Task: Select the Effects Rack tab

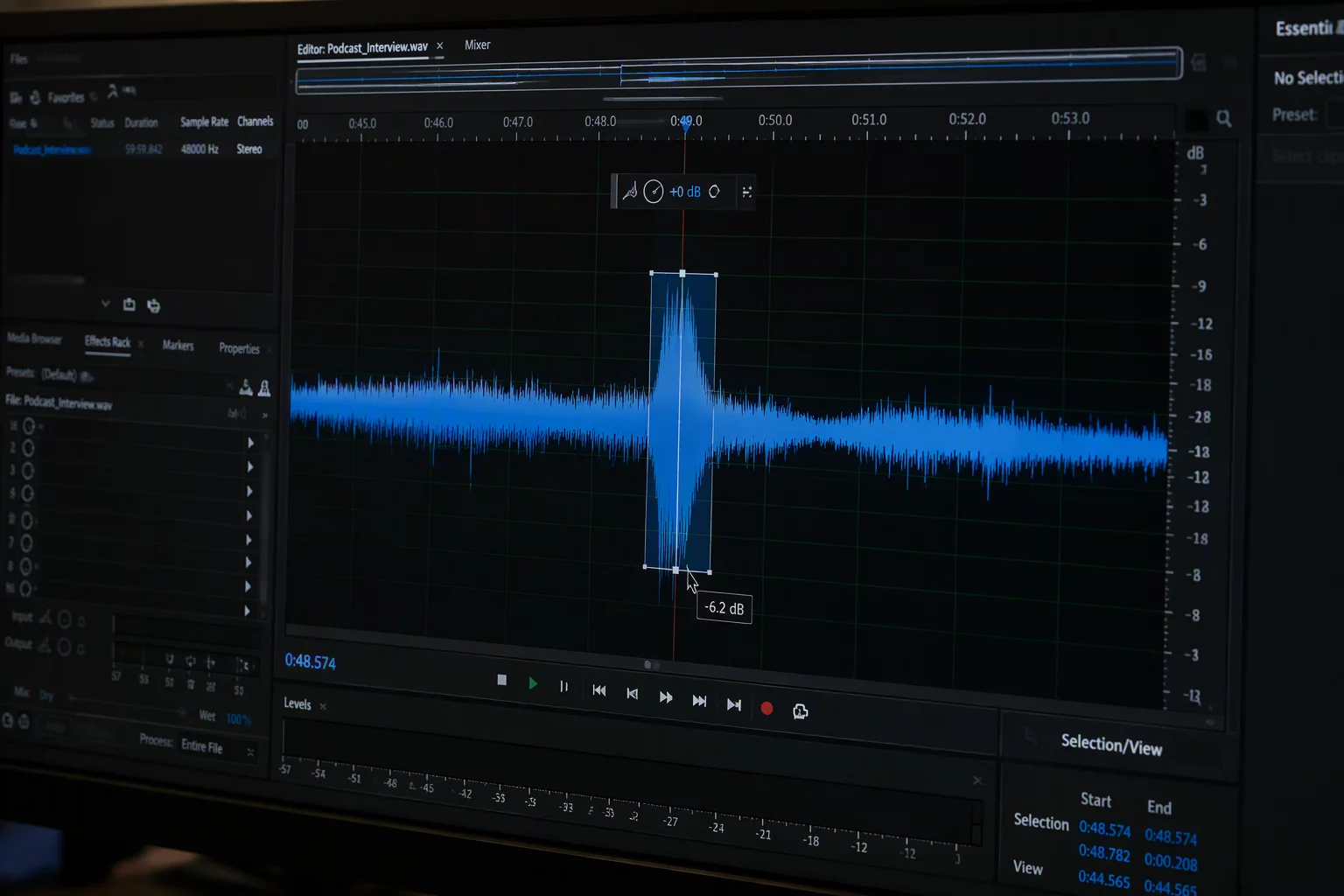Action: click(x=108, y=341)
